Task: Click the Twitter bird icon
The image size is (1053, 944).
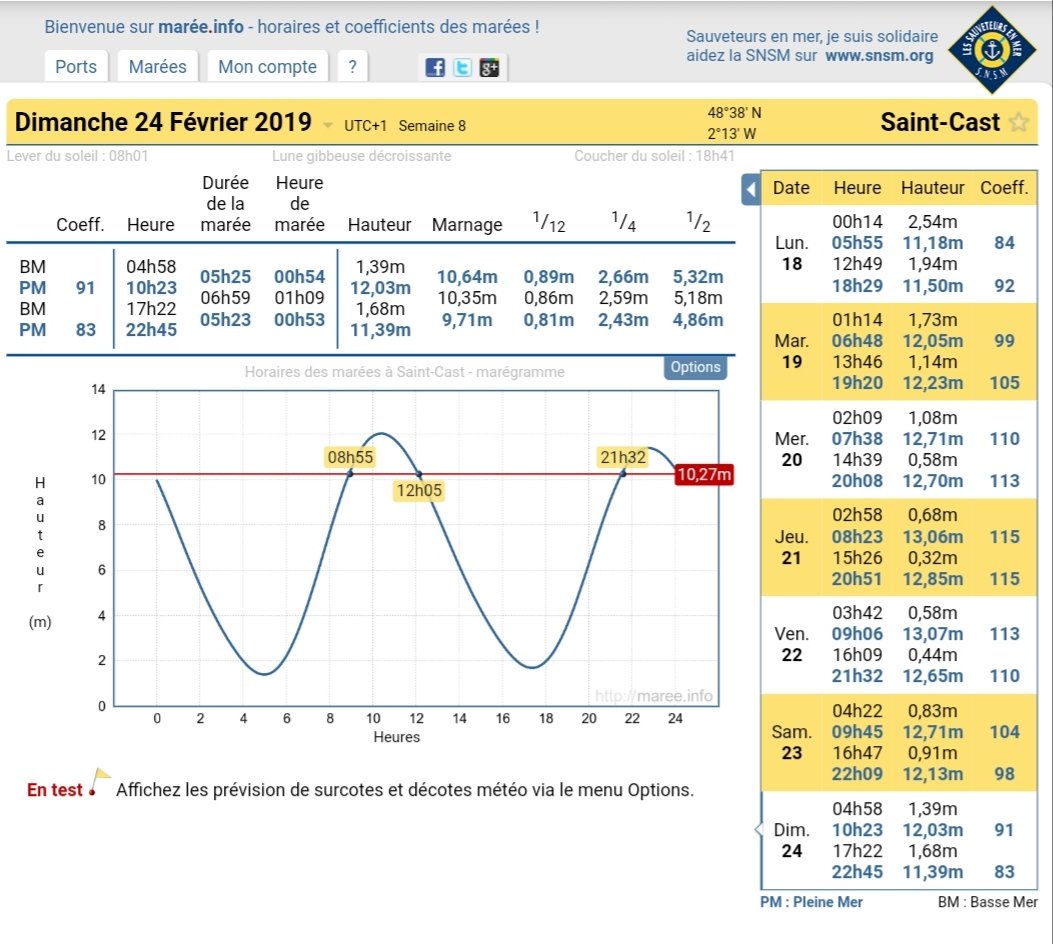Action: (x=462, y=67)
